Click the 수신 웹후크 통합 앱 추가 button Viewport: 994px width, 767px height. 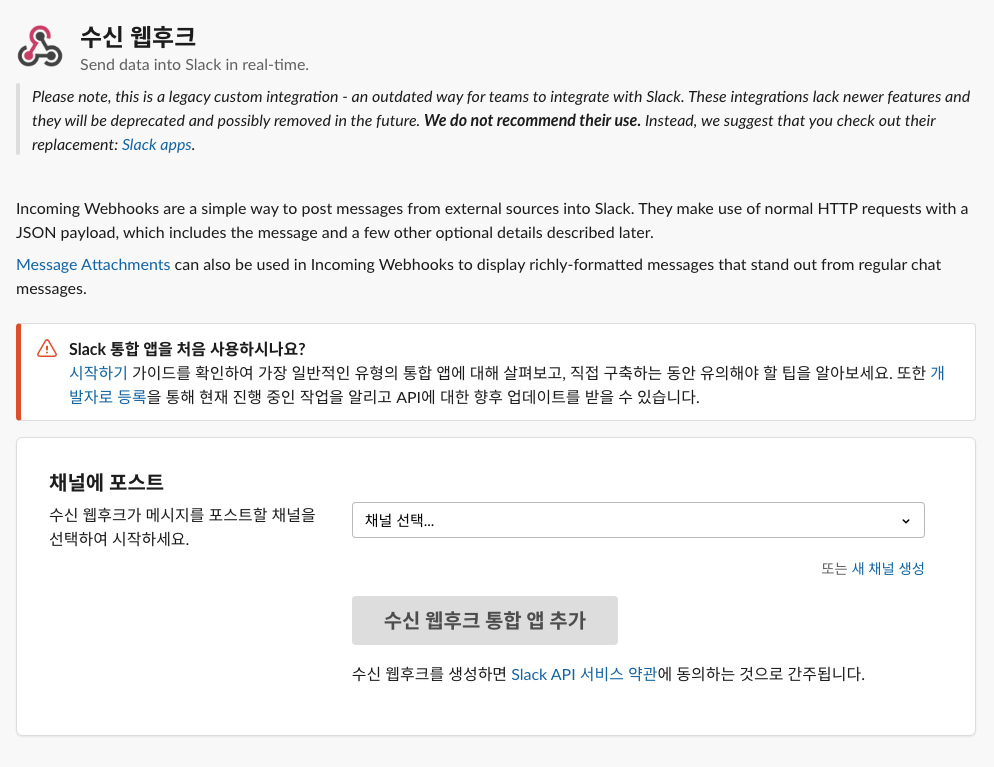coord(485,620)
